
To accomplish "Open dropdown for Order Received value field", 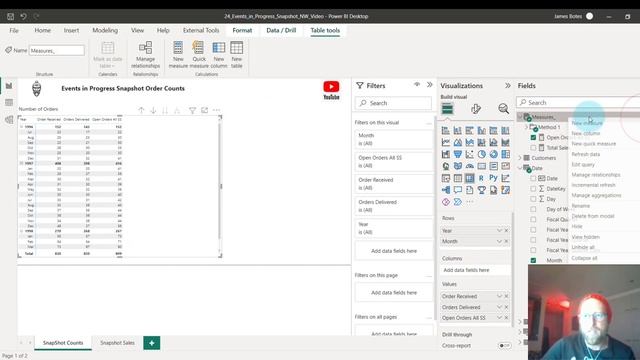I will coord(499,296).
